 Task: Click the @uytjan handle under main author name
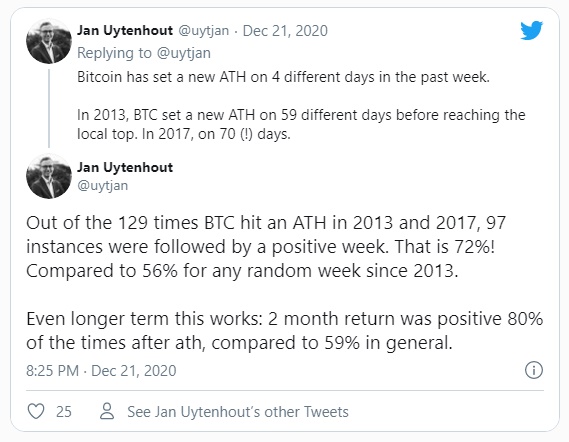[x=102, y=185]
